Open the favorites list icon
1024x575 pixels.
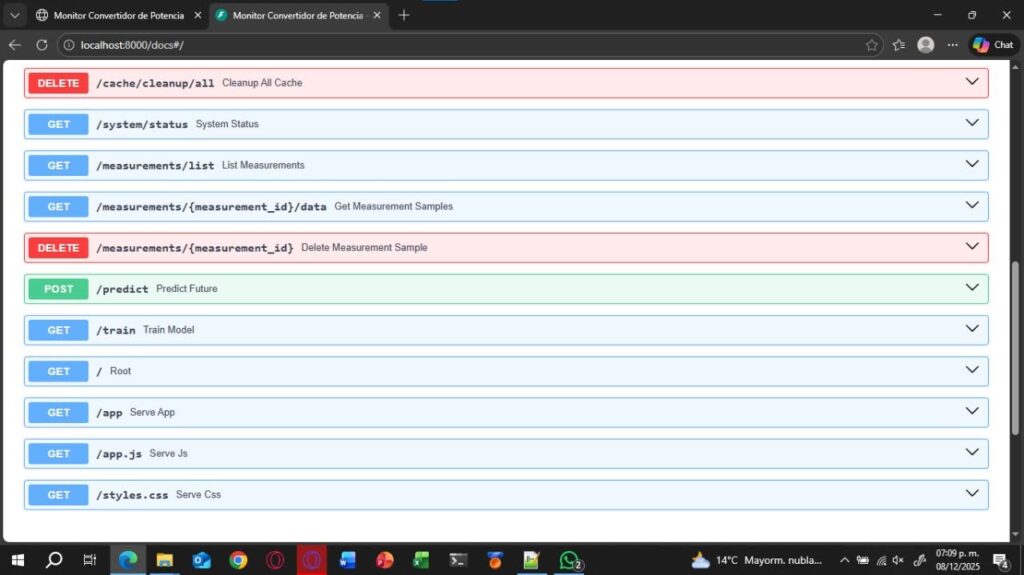pos(898,45)
